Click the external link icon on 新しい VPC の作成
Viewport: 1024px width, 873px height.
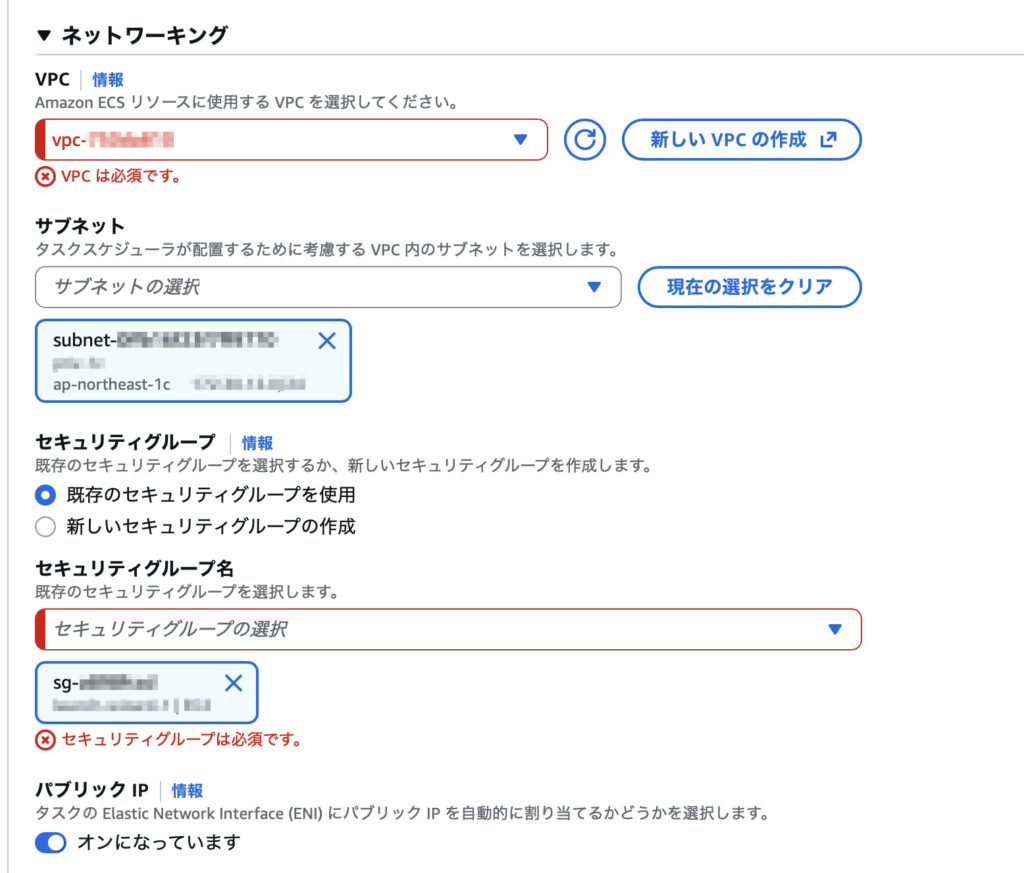(x=827, y=140)
